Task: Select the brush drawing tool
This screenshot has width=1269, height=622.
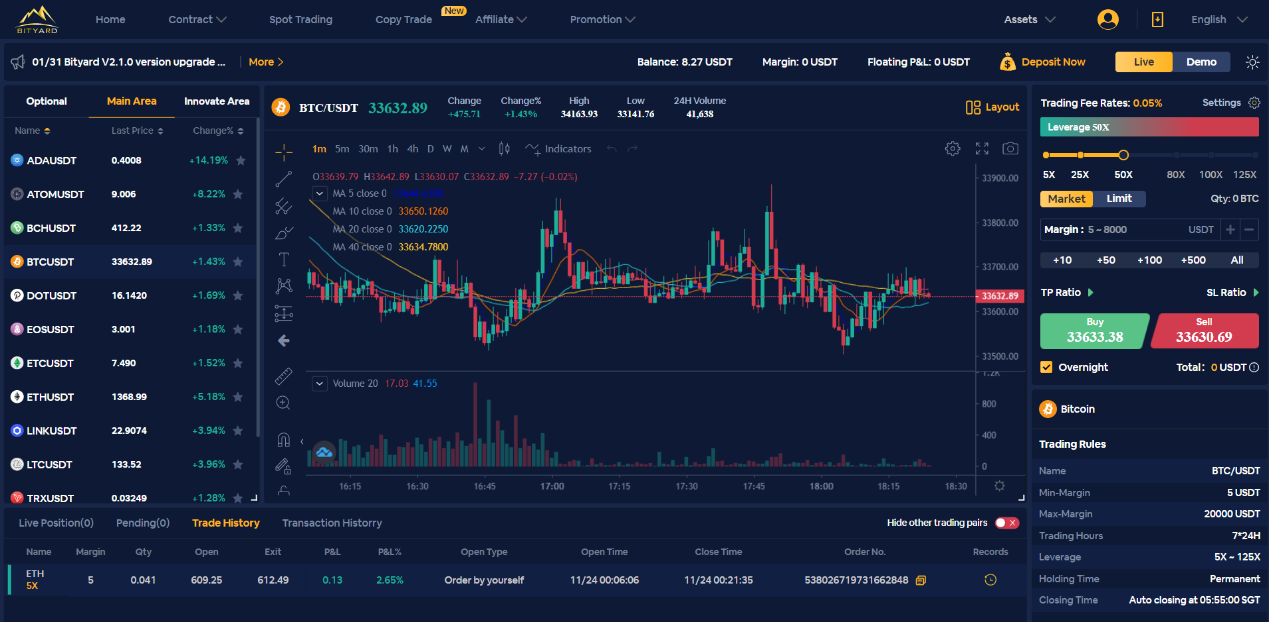Action: [284, 233]
